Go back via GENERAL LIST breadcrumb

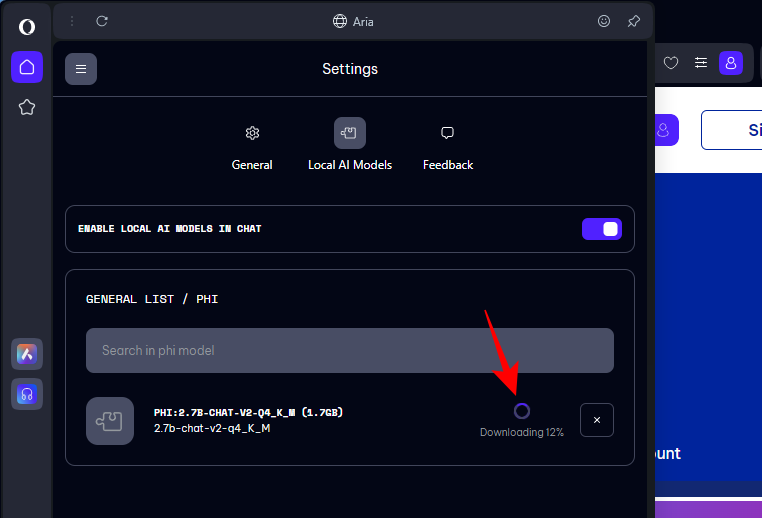click(130, 299)
